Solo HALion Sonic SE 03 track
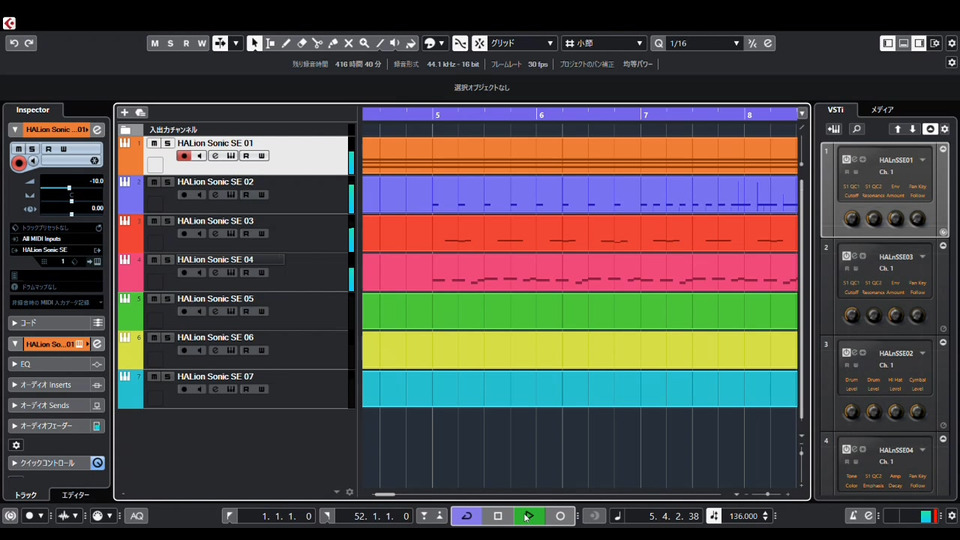This screenshot has height=540, width=960. pos(167,221)
